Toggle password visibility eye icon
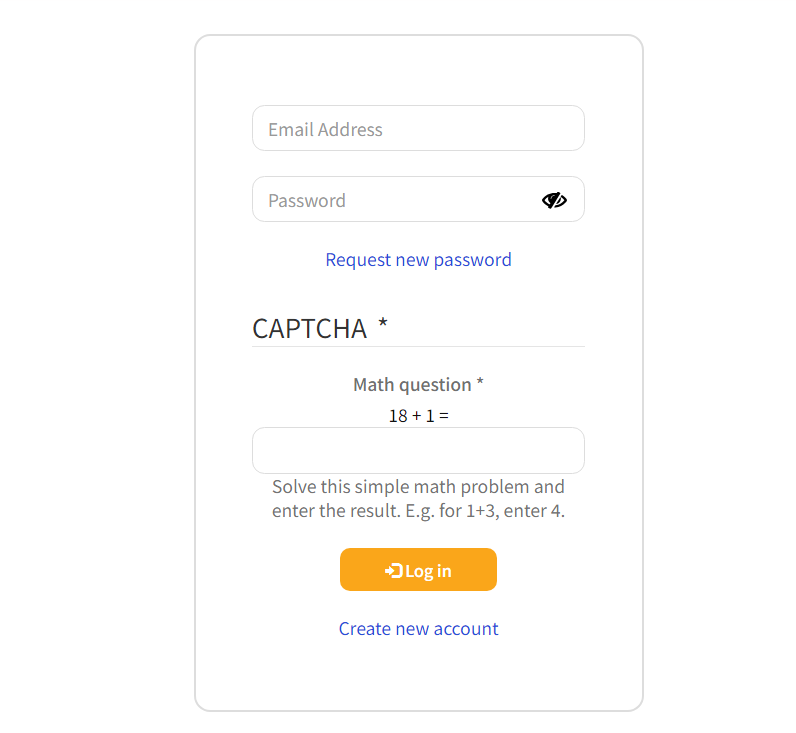 554,200
